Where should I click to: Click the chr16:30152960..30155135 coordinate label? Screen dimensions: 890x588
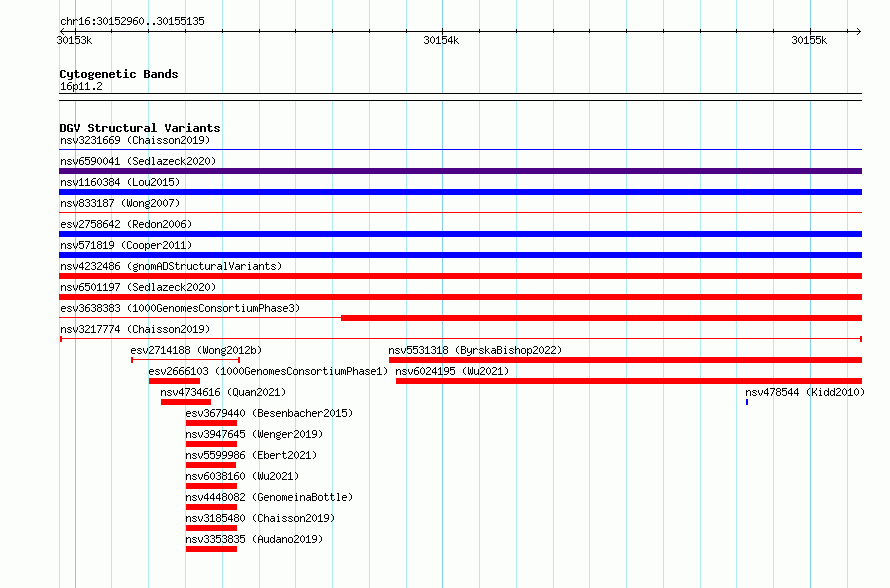click(132, 21)
